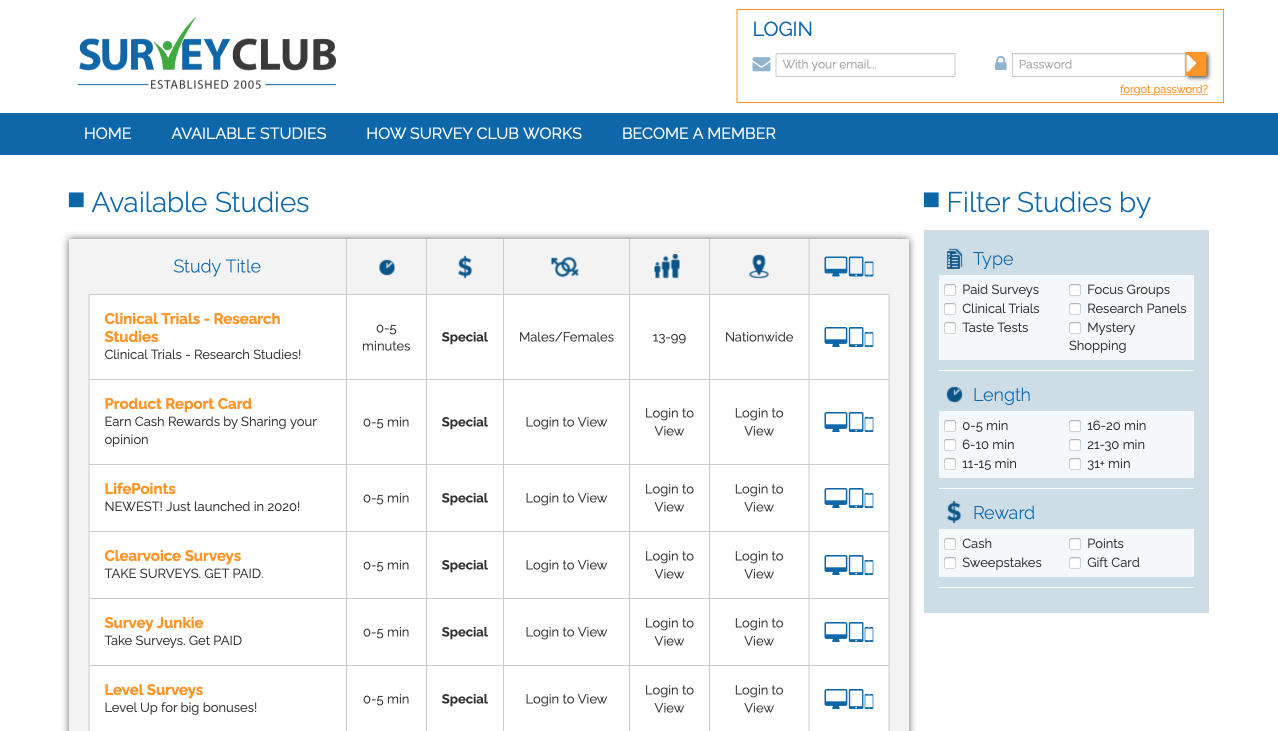Click devices icon in Level Surveys row

(x=849, y=699)
